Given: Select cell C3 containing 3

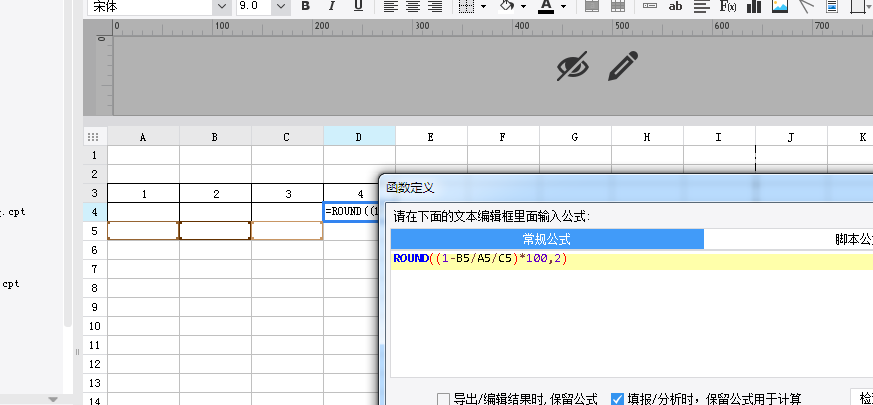Looking at the screenshot, I should [287, 193].
